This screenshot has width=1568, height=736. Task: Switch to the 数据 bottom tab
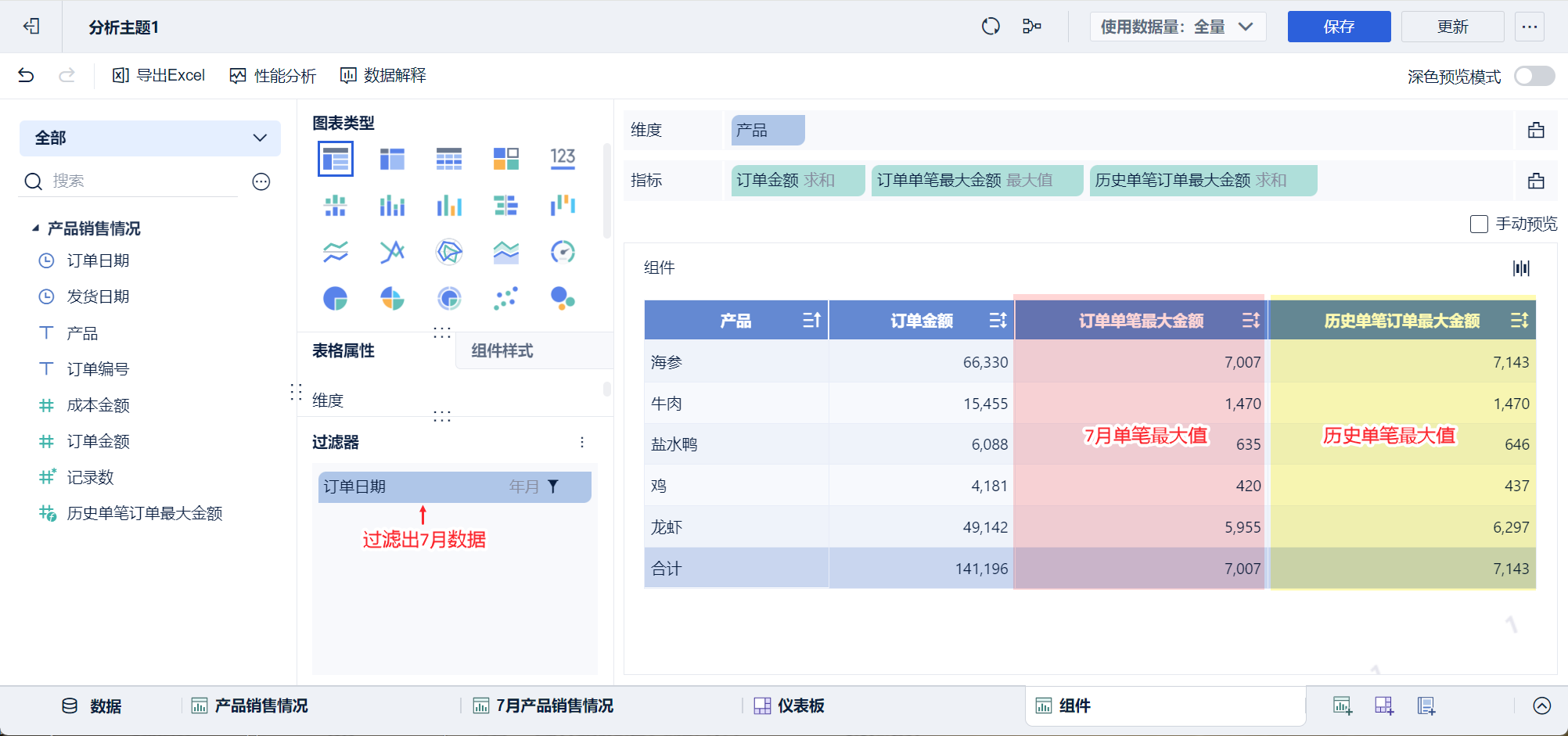(x=92, y=706)
